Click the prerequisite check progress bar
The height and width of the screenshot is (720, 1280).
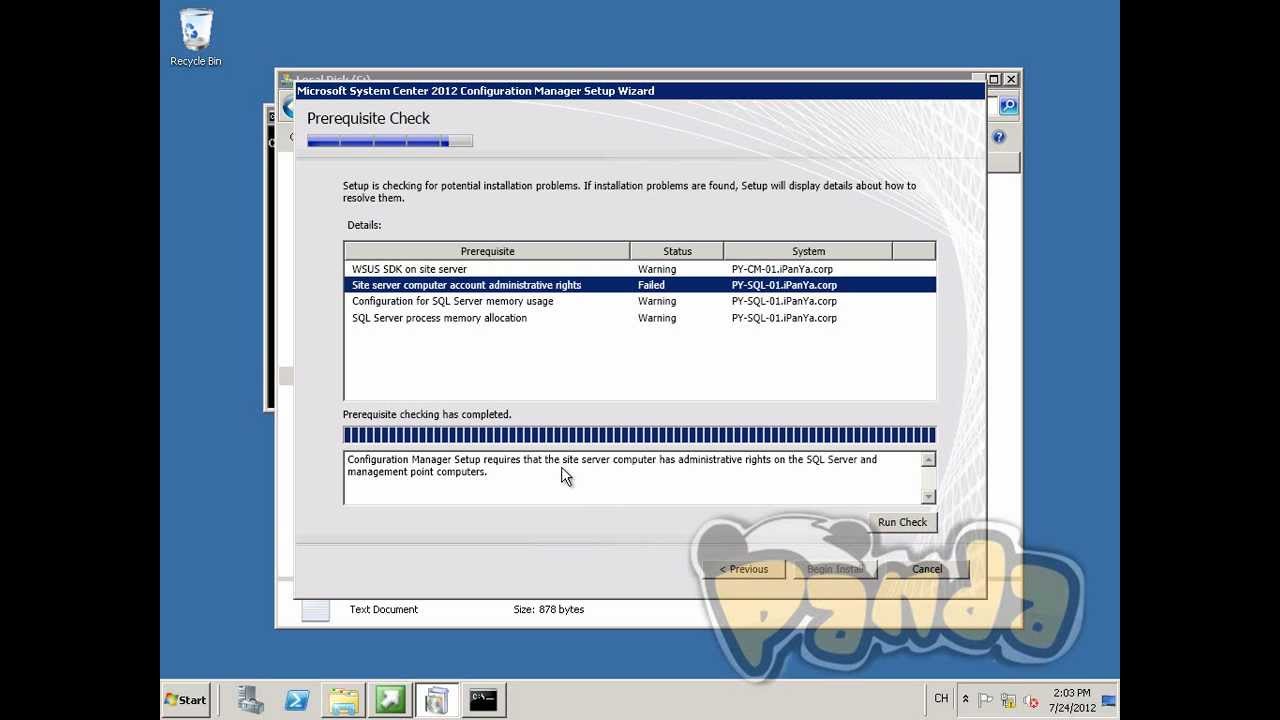coord(640,434)
